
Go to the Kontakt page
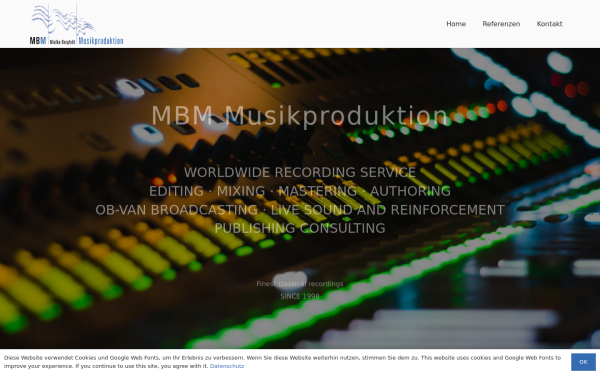549,24
